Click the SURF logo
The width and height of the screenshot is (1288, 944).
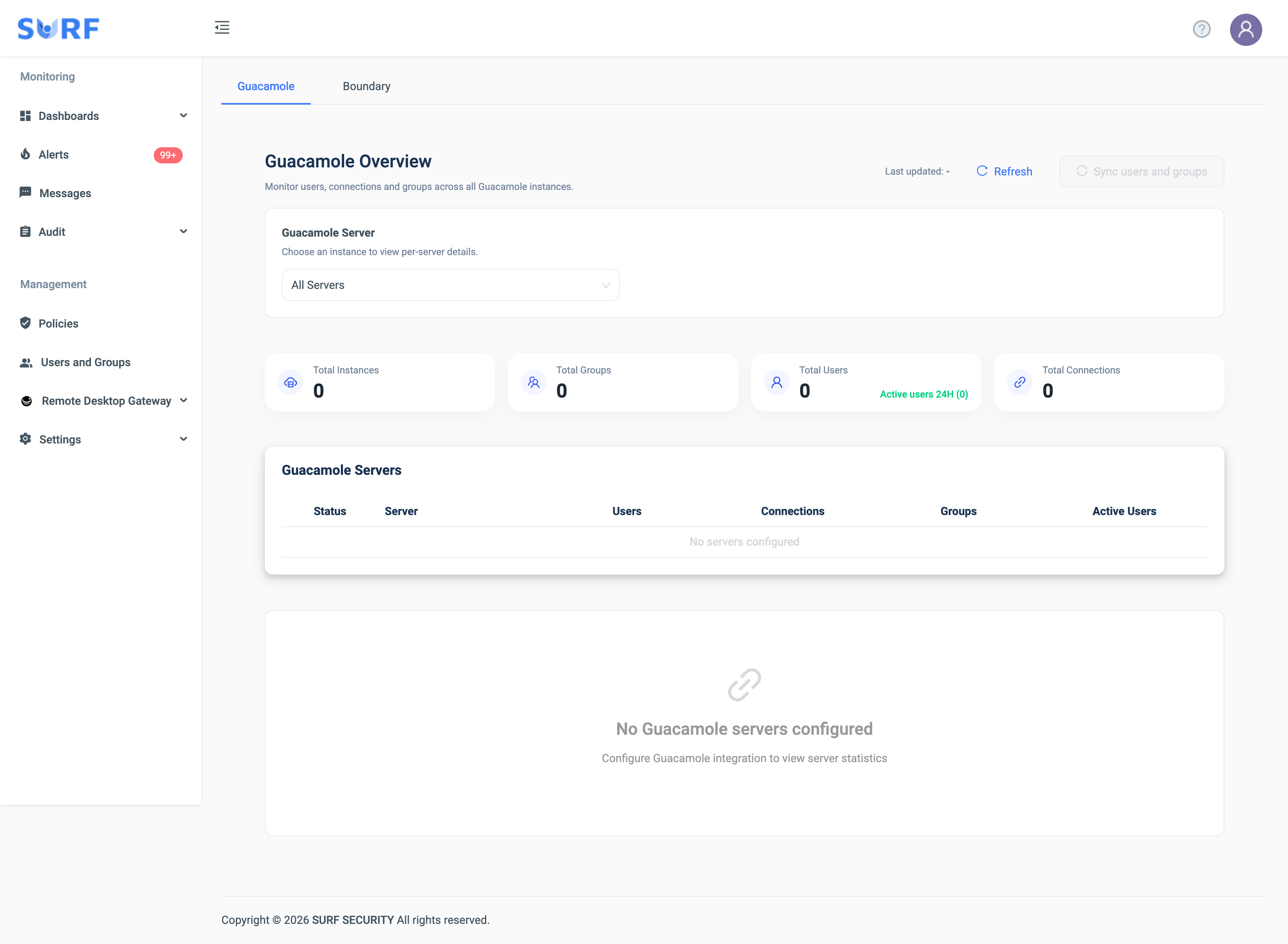click(x=58, y=29)
